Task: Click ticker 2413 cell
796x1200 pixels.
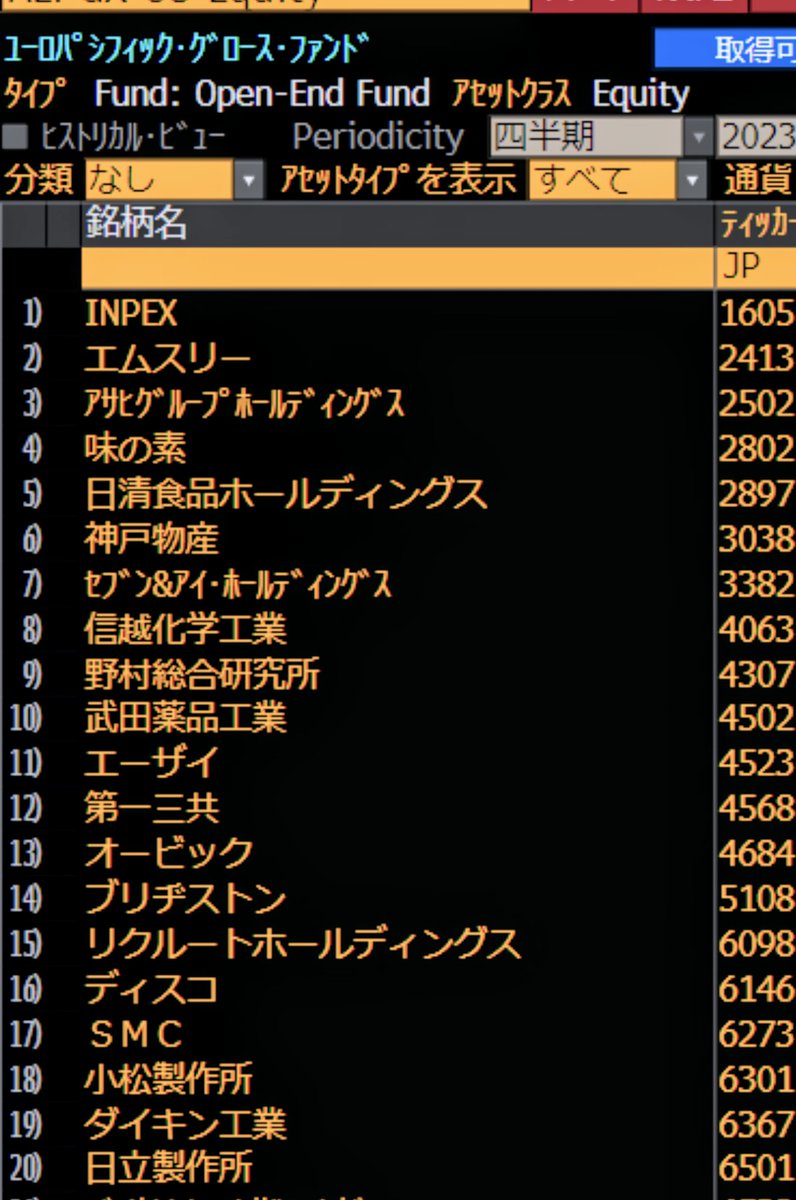Action: coord(757,359)
